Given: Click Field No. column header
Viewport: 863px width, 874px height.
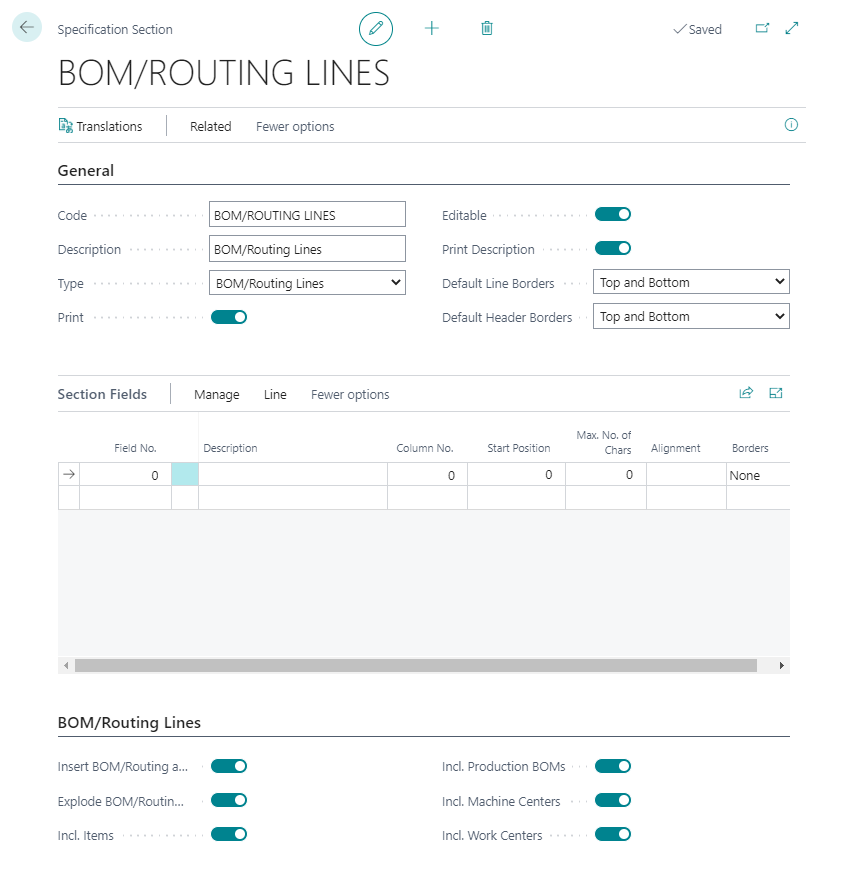Looking at the screenshot, I should pos(135,448).
